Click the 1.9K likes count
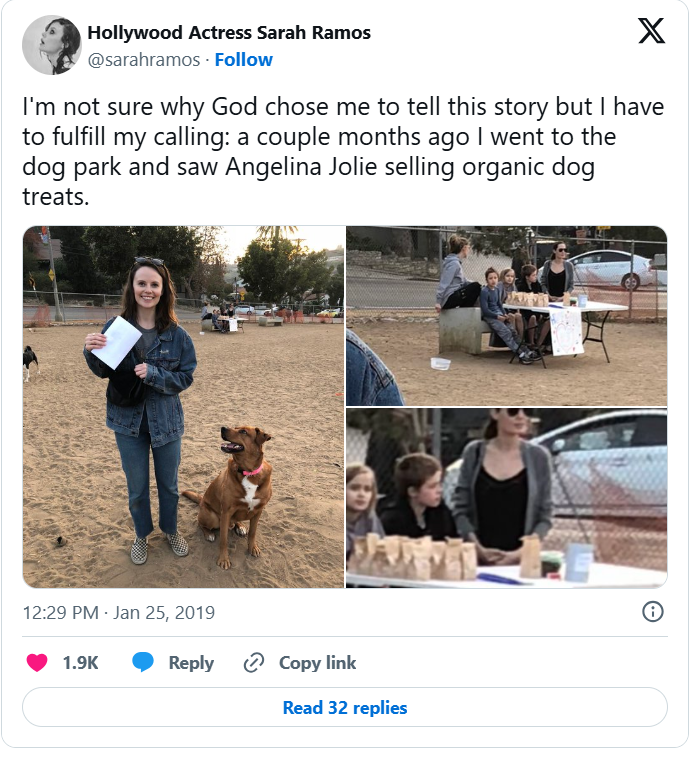The image size is (699, 759). 80,662
